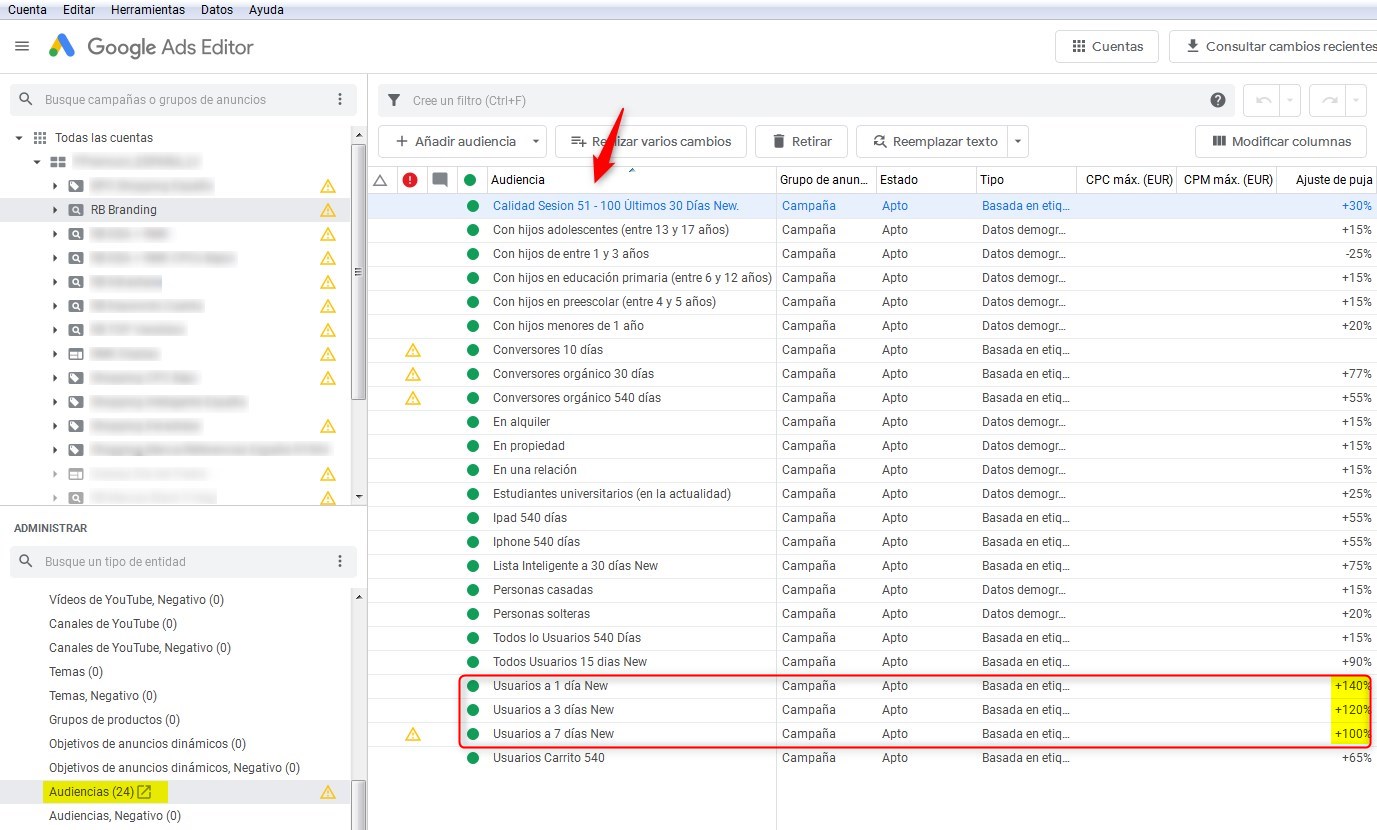Image resolution: width=1377 pixels, height=830 pixels.
Task: Click warning icon beside RB Branding campaign
Action: [327, 210]
